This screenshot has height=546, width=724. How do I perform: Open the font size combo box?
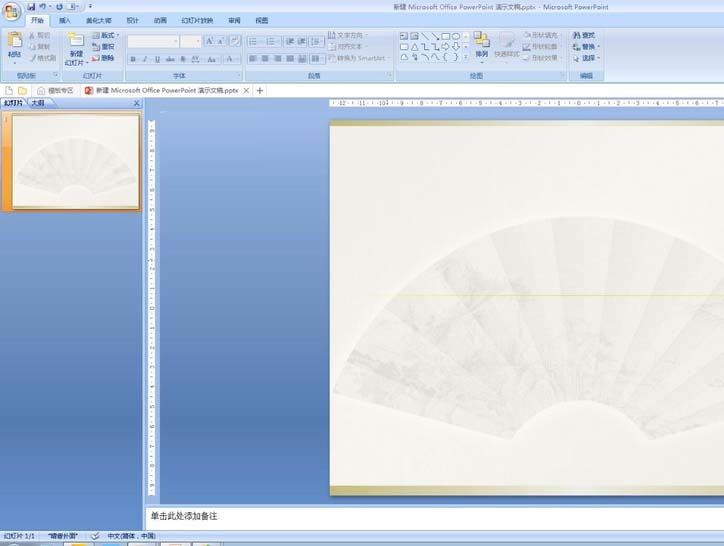191,42
